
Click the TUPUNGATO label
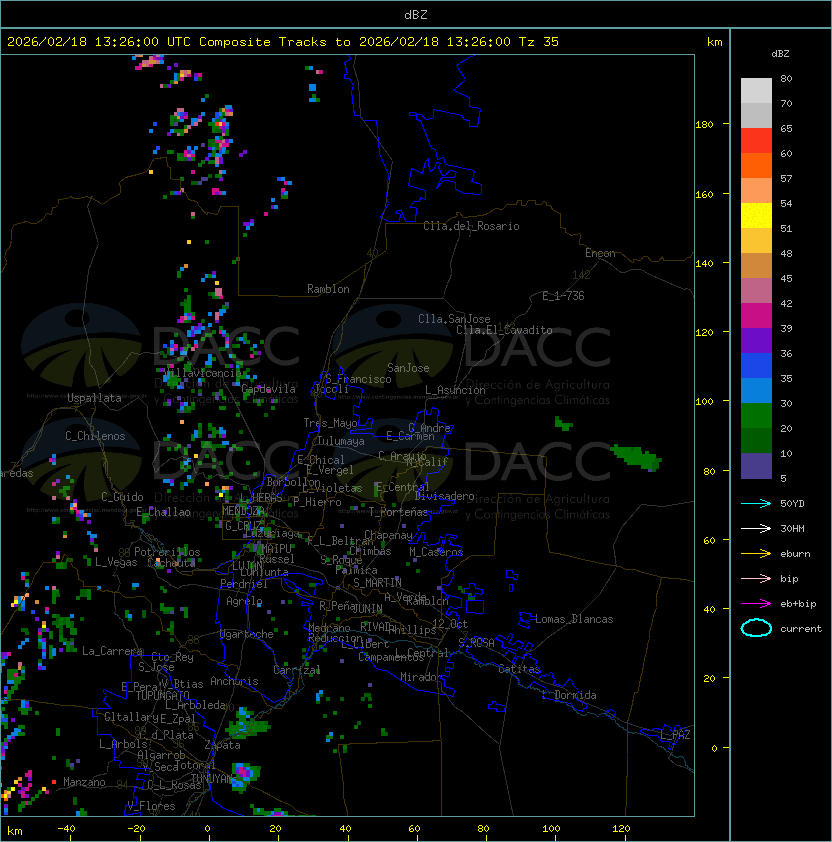coord(162,696)
